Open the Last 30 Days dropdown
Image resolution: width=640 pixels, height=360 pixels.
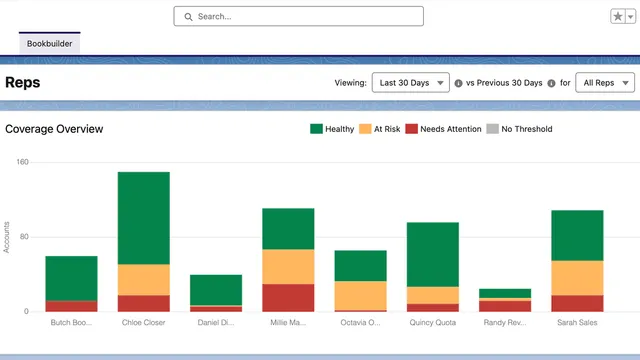click(x=411, y=83)
